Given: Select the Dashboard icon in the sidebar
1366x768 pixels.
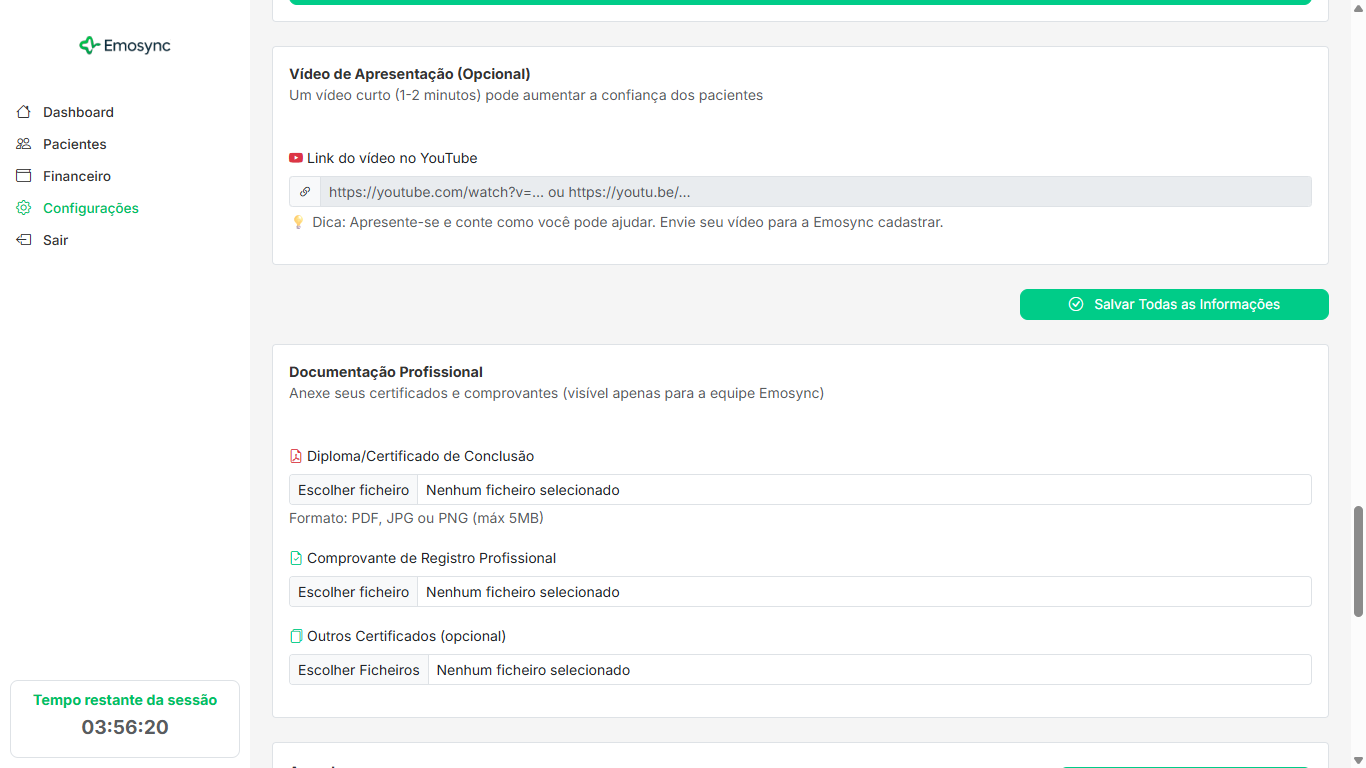Looking at the screenshot, I should click(x=21, y=112).
